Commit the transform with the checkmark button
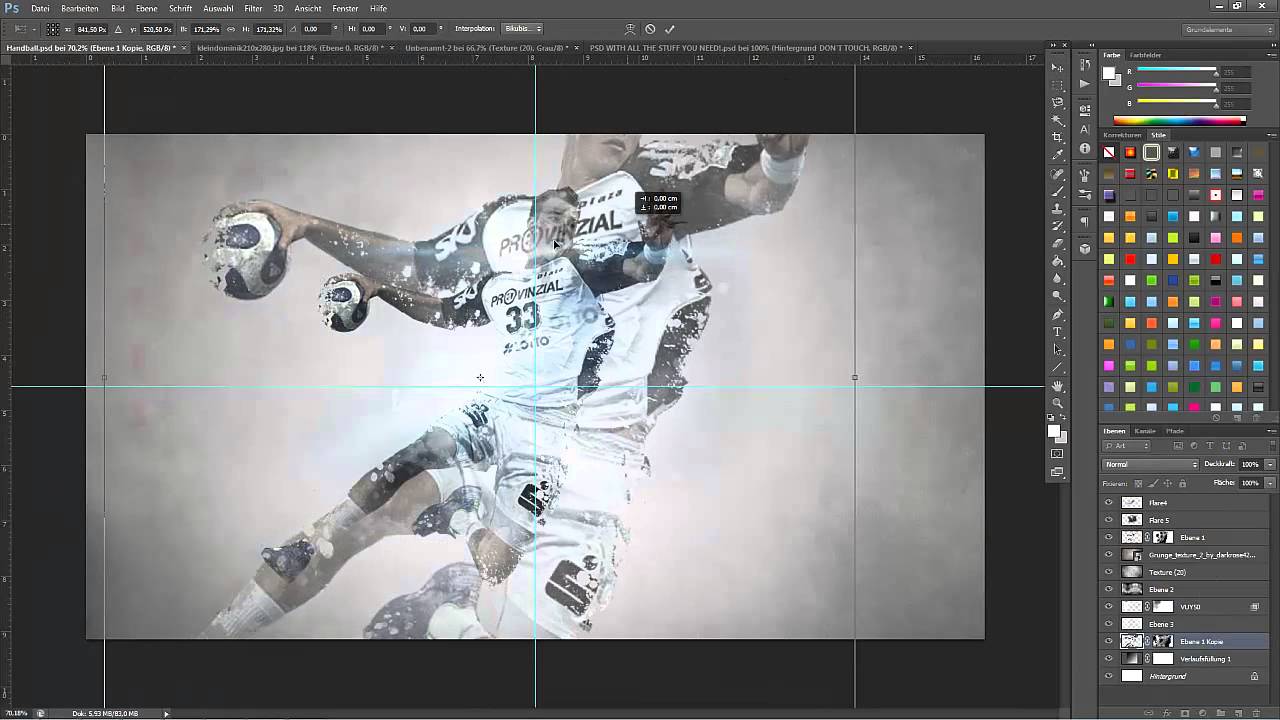Screen dimensions: 1280x720 [x=670, y=29]
